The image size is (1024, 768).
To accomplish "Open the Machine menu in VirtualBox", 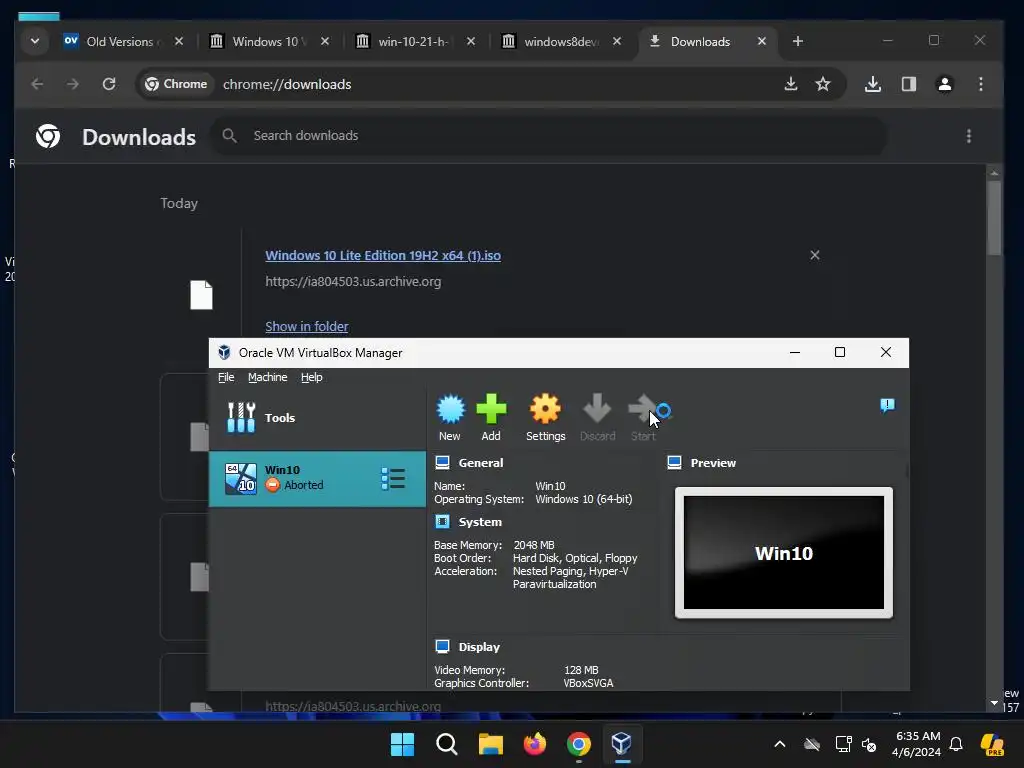I will click(267, 377).
